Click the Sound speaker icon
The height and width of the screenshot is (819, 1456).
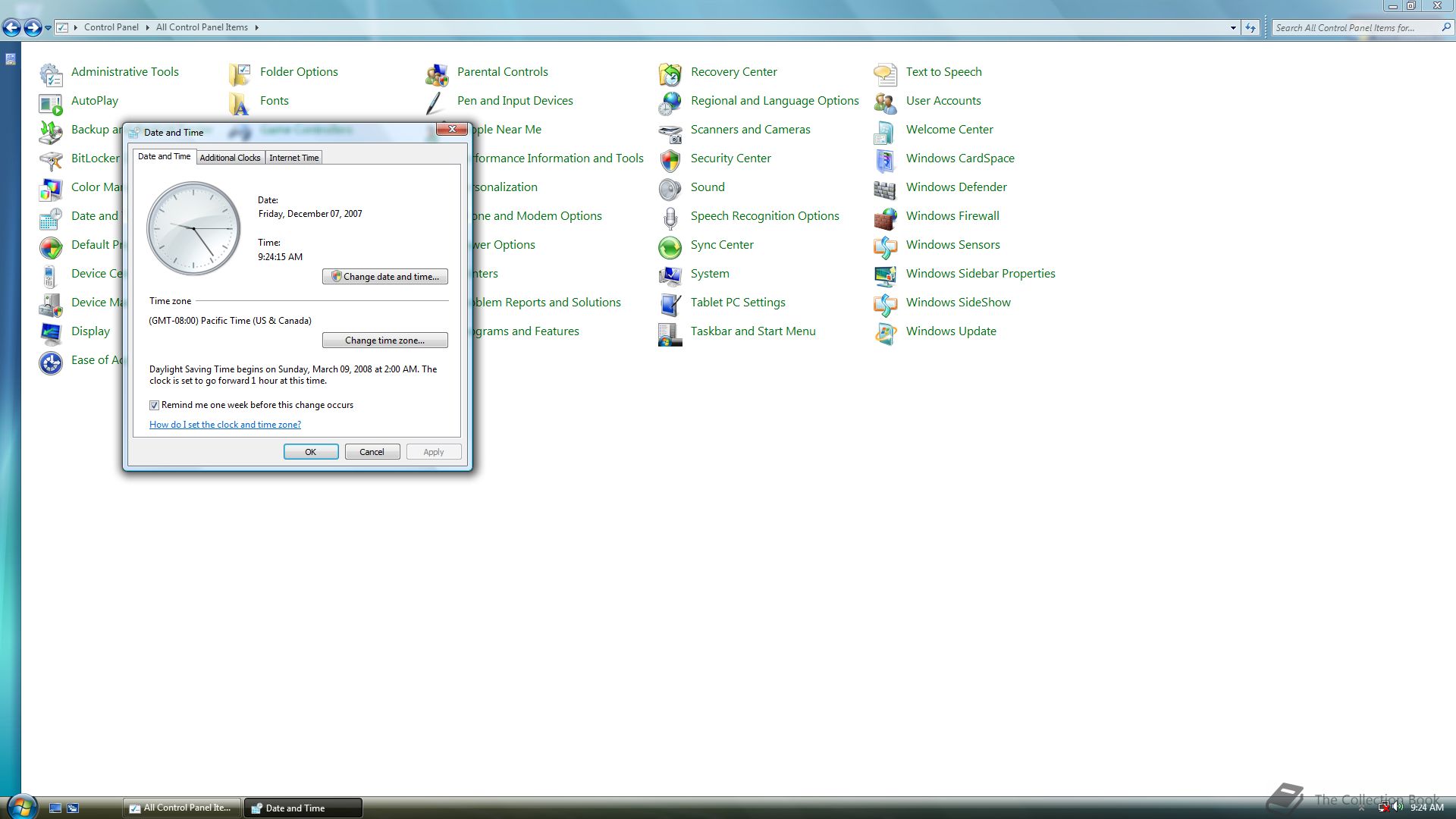pos(670,190)
